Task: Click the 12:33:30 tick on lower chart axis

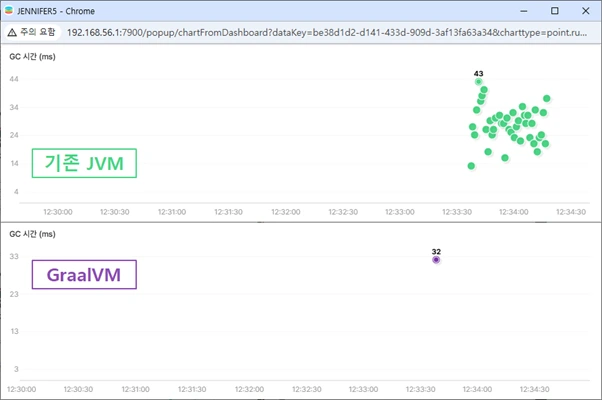Action: (x=420, y=389)
